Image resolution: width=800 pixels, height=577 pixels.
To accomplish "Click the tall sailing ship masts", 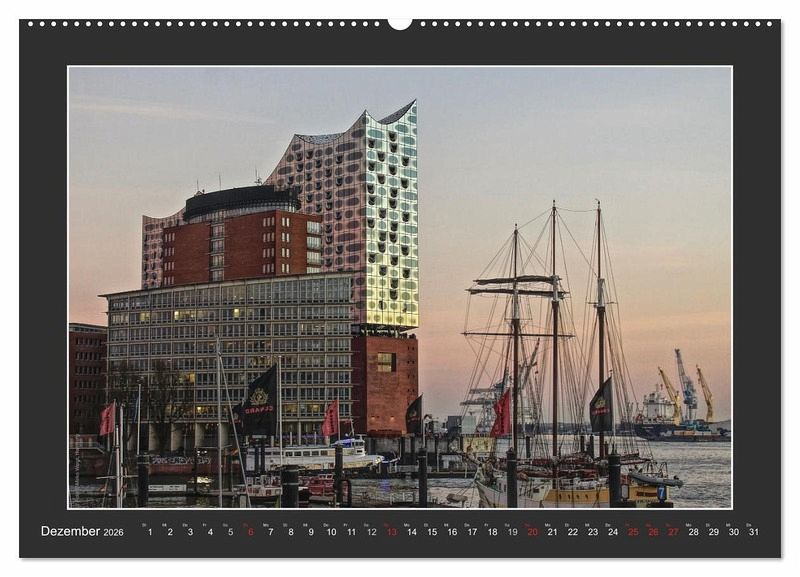I will pos(555,320).
